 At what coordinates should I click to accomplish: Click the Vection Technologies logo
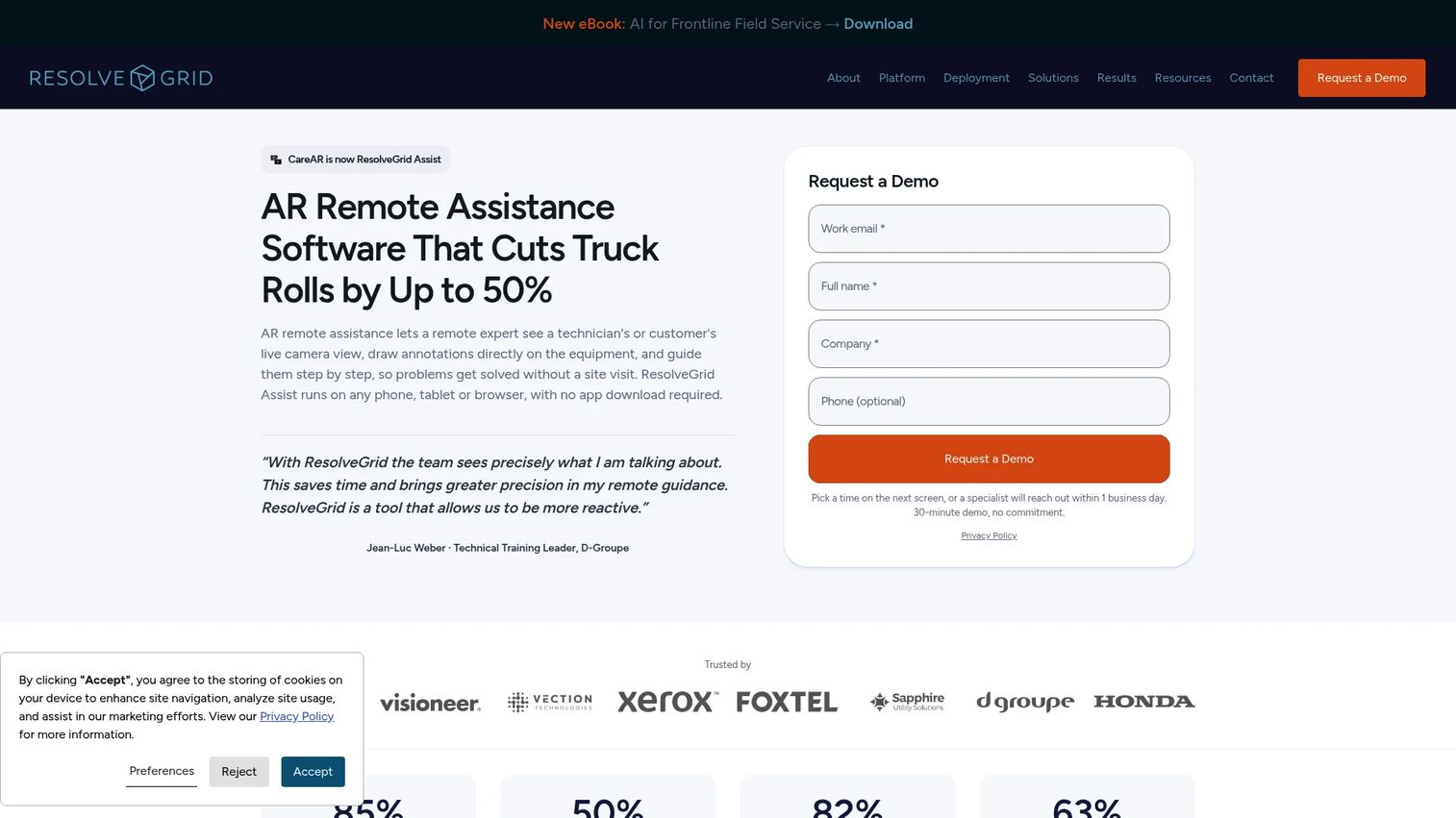tap(550, 702)
